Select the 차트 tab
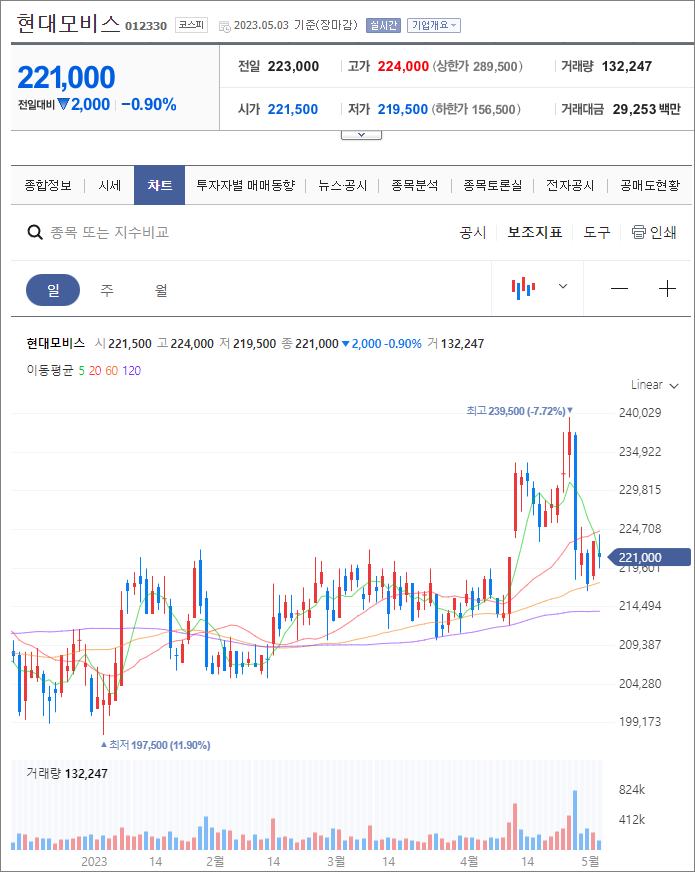Image resolution: width=695 pixels, height=872 pixels. click(160, 185)
